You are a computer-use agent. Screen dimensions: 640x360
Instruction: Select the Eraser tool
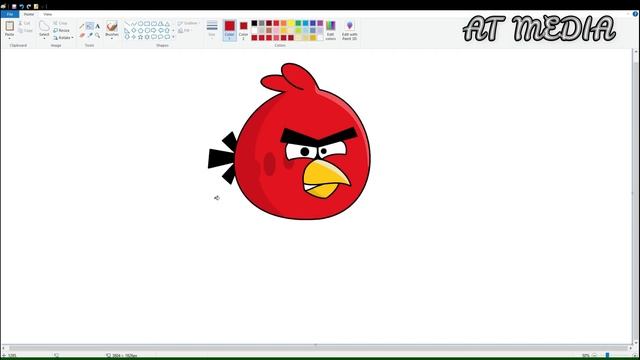[x=82, y=36]
